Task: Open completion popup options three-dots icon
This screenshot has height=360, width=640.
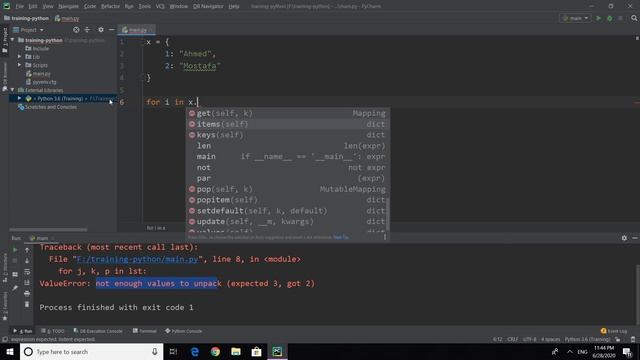Action: (384, 237)
